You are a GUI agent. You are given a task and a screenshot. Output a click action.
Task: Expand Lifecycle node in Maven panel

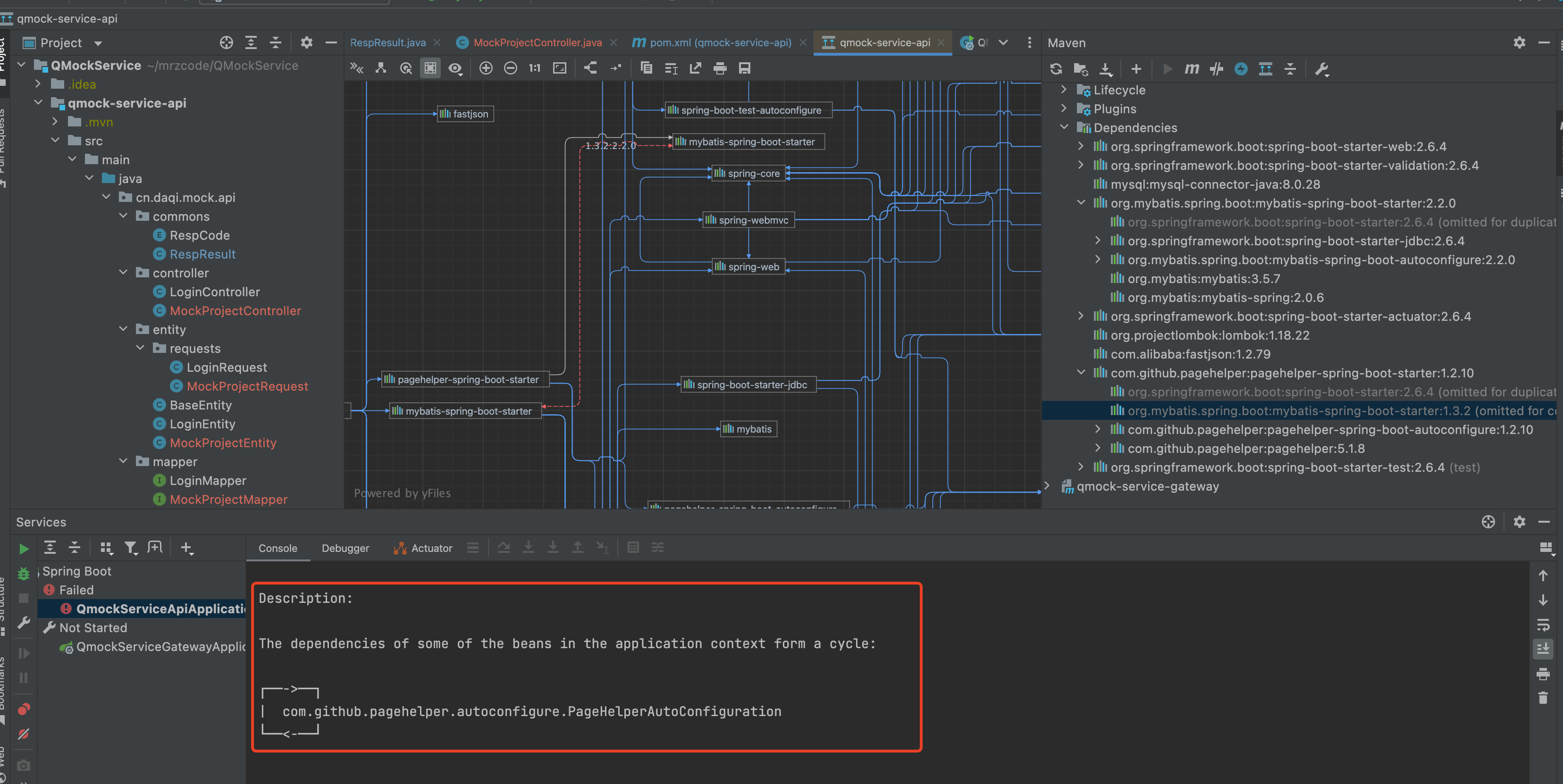(x=1064, y=90)
